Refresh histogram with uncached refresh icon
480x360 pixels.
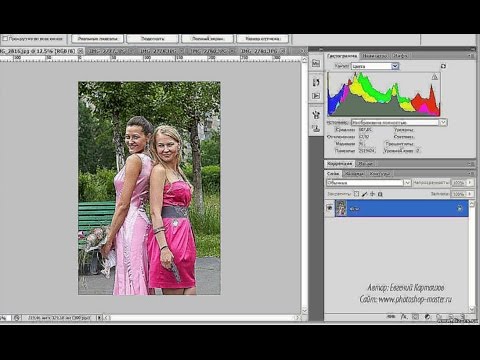(x=443, y=66)
